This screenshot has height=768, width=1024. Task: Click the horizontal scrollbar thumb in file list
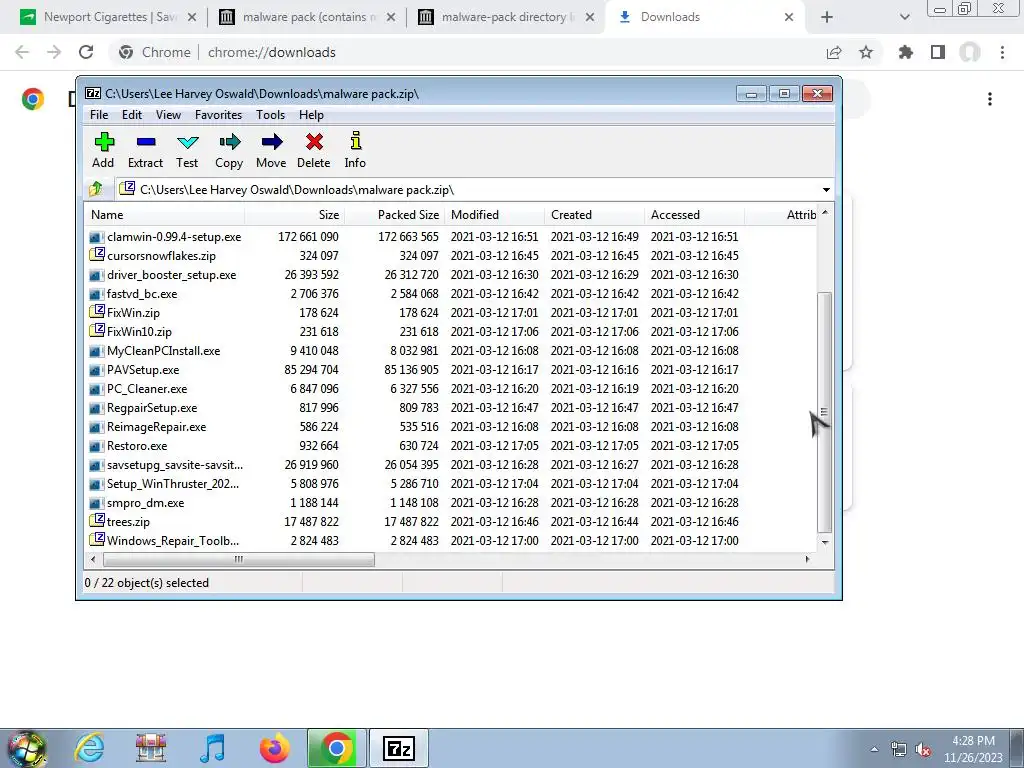coord(238,560)
